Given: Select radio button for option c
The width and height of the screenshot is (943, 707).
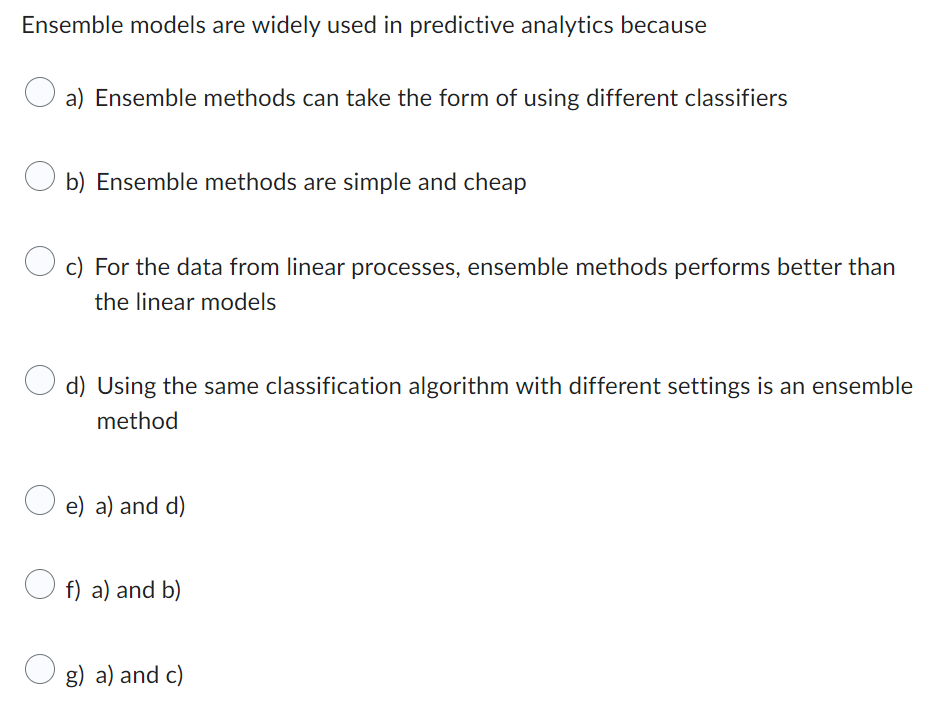Looking at the screenshot, I should (39, 260).
